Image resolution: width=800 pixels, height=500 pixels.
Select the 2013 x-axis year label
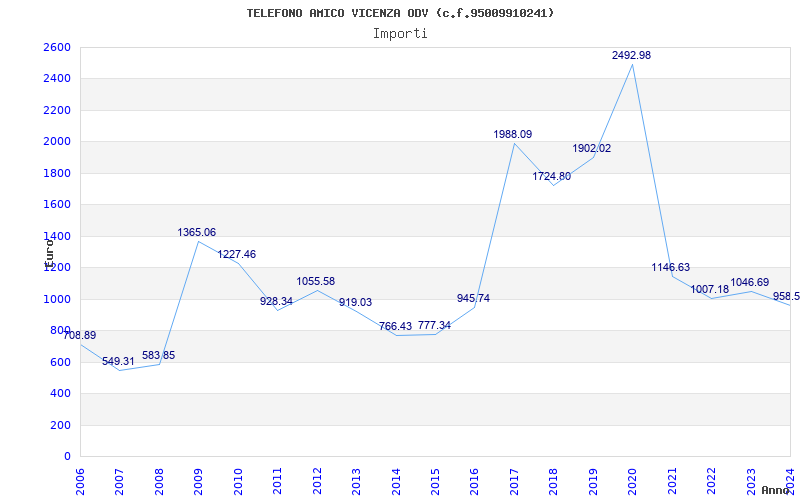point(356,482)
